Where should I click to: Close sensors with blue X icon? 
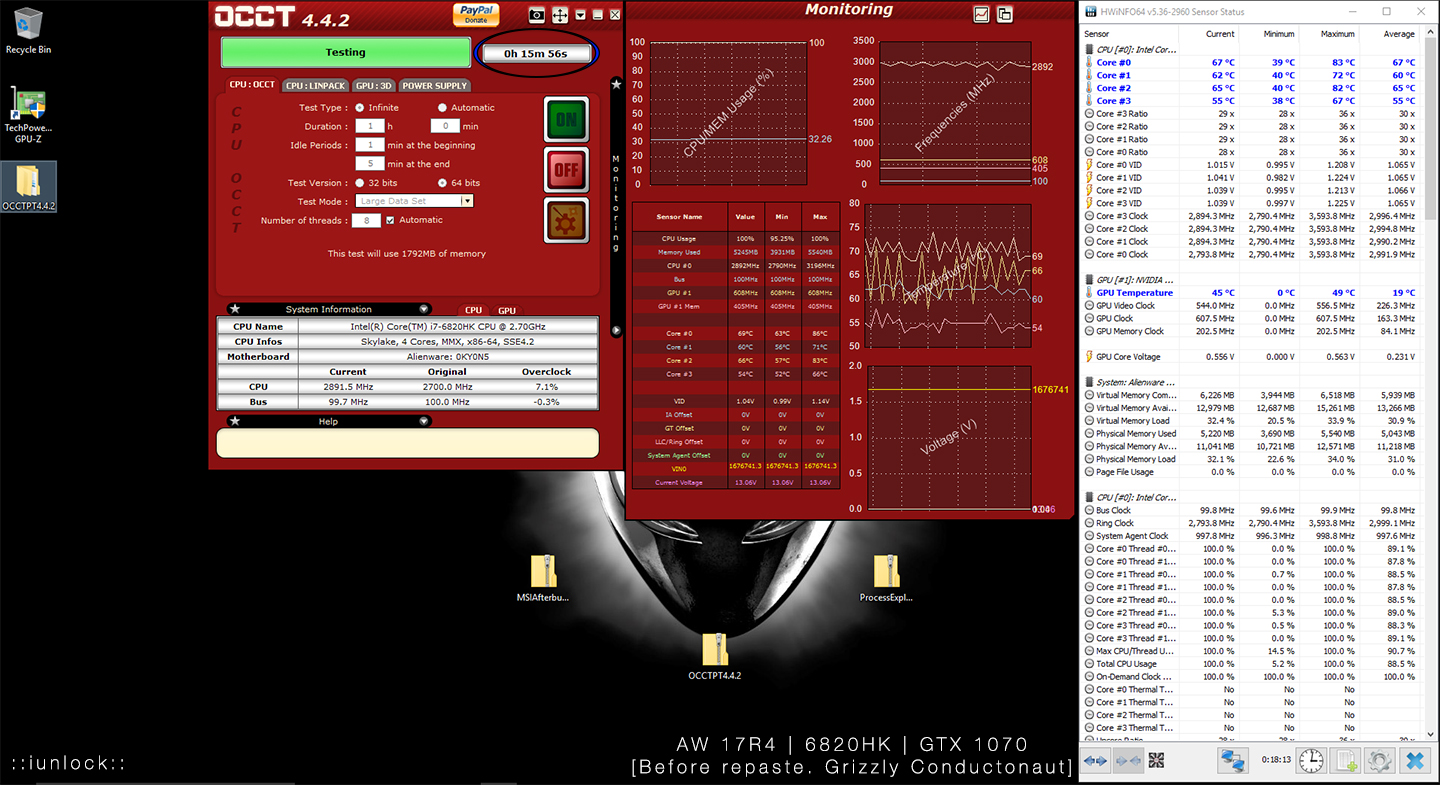[1414, 760]
